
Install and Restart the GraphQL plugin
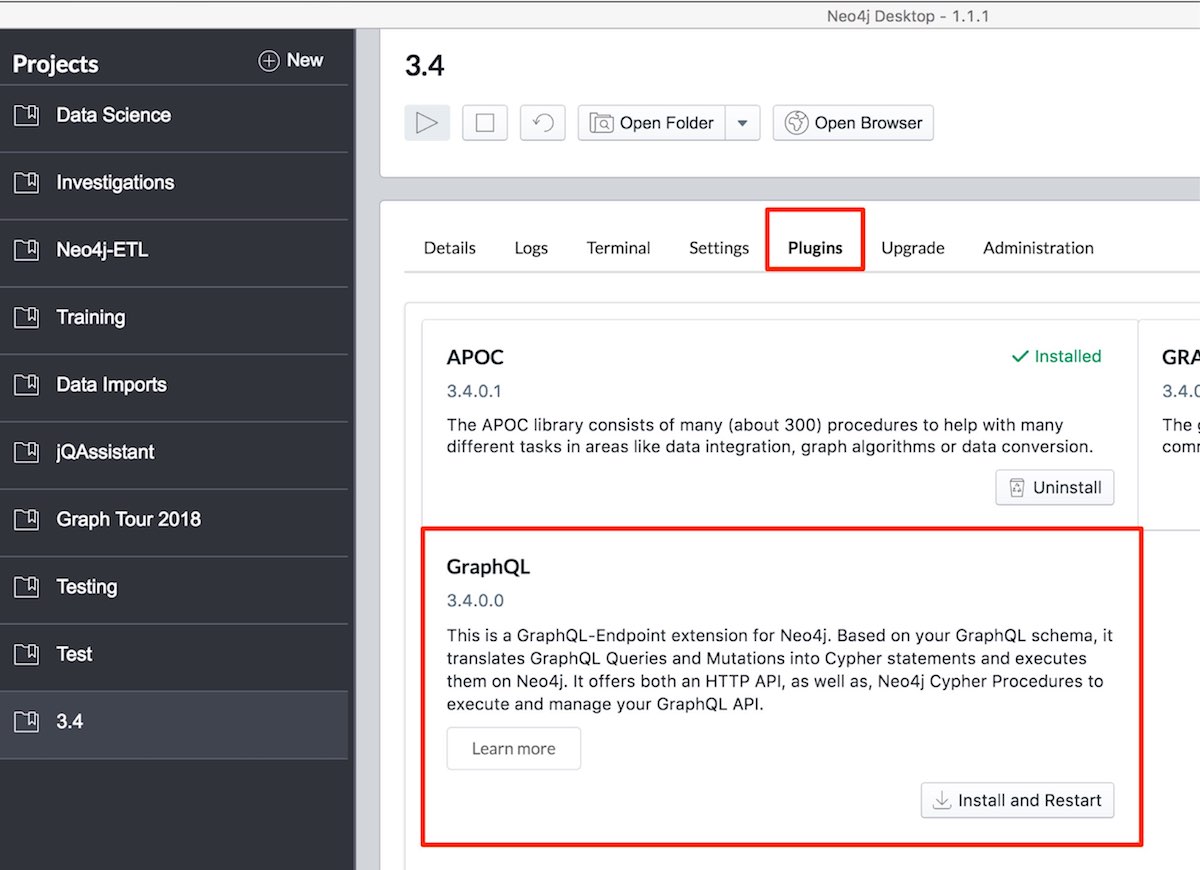click(1017, 800)
